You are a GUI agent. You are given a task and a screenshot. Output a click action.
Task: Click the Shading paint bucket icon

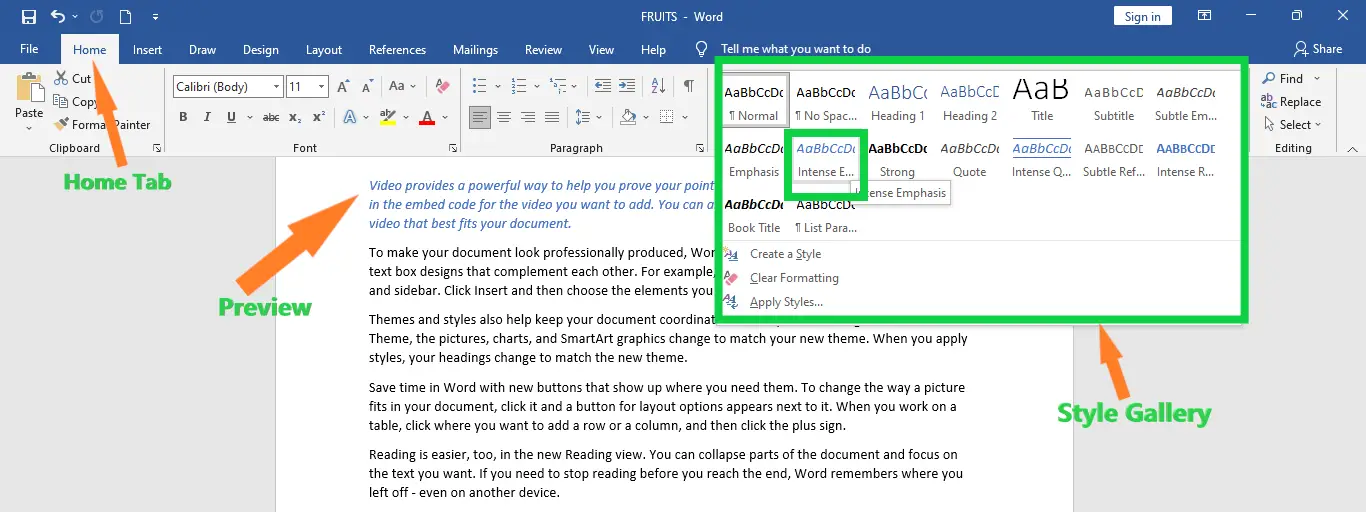point(627,117)
